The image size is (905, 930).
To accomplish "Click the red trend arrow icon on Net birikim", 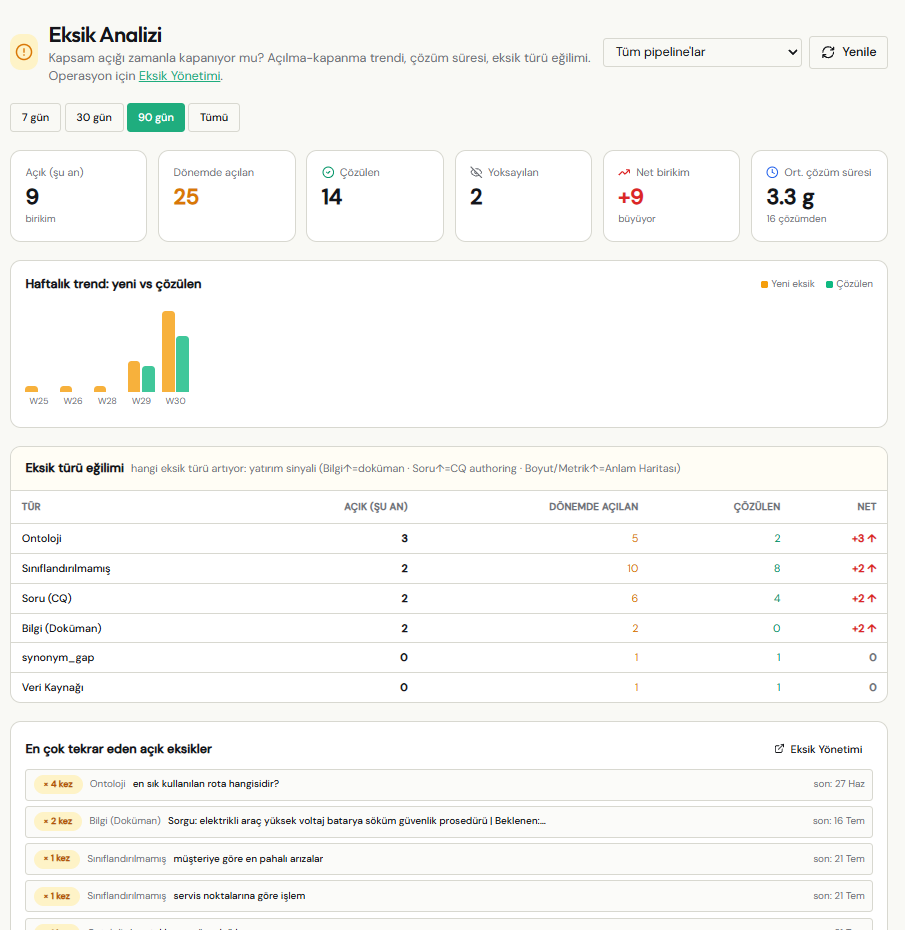I will [624, 172].
